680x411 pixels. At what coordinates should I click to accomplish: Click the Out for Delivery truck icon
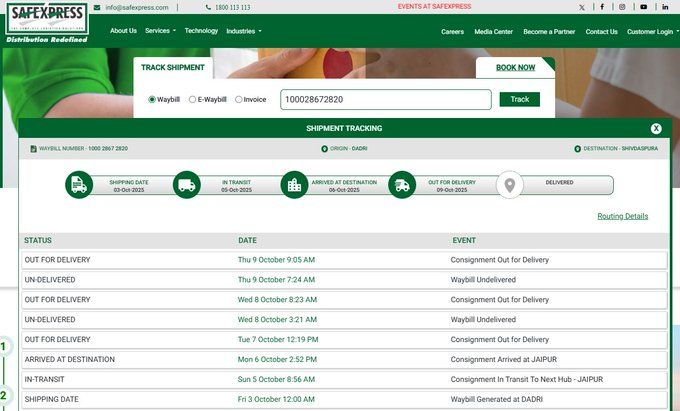click(x=402, y=185)
